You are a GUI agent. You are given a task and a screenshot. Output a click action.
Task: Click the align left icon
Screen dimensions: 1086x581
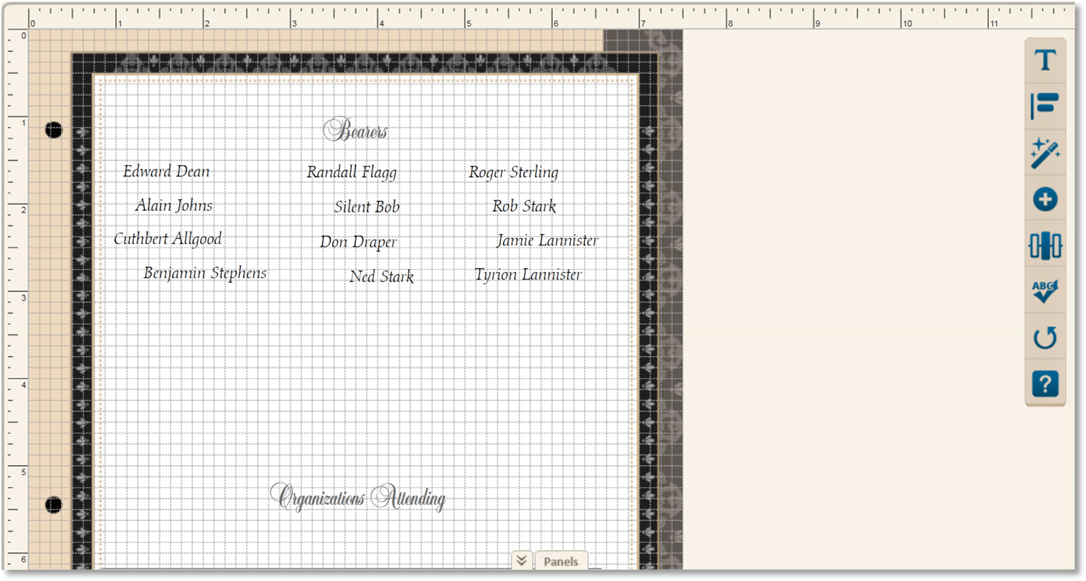[1045, 107]
